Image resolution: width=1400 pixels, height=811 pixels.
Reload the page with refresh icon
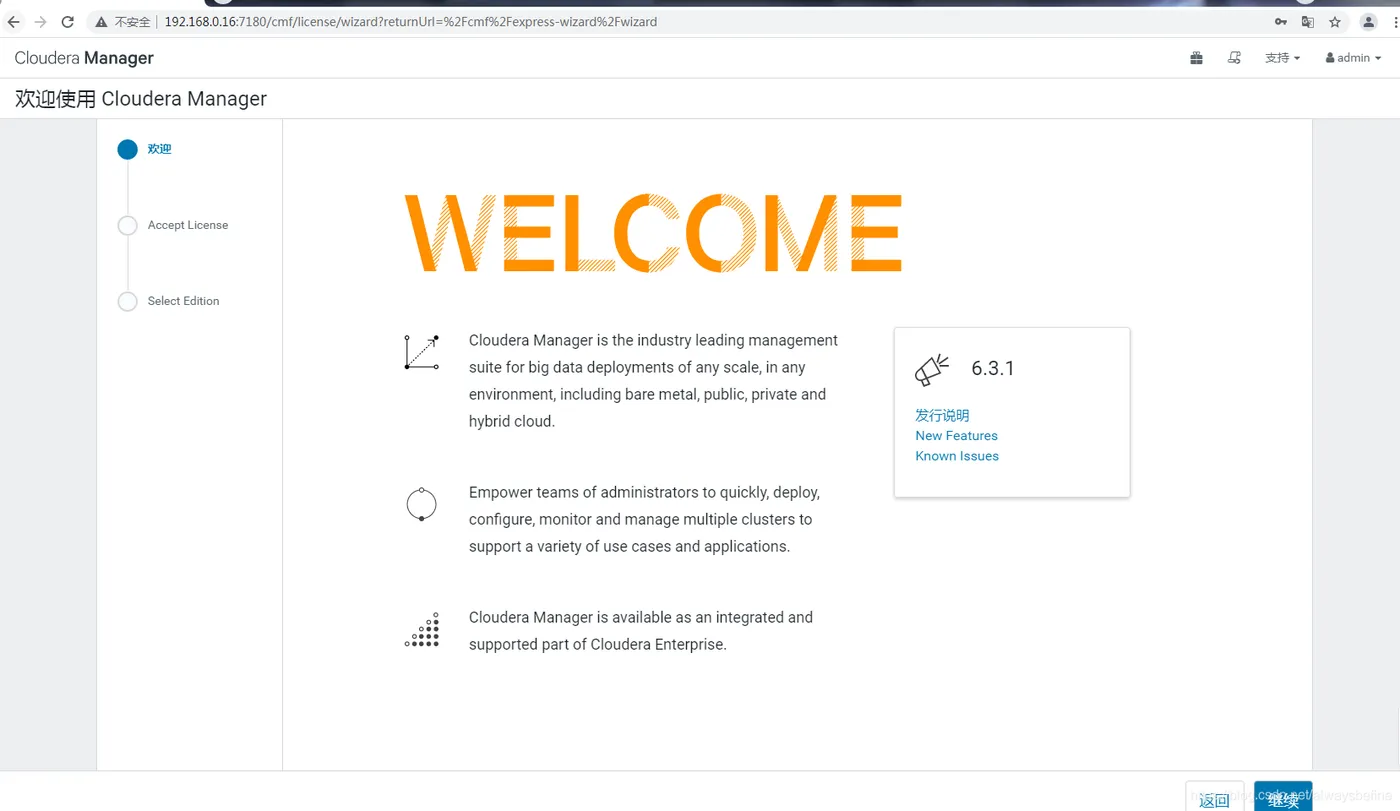pos(68,21)
